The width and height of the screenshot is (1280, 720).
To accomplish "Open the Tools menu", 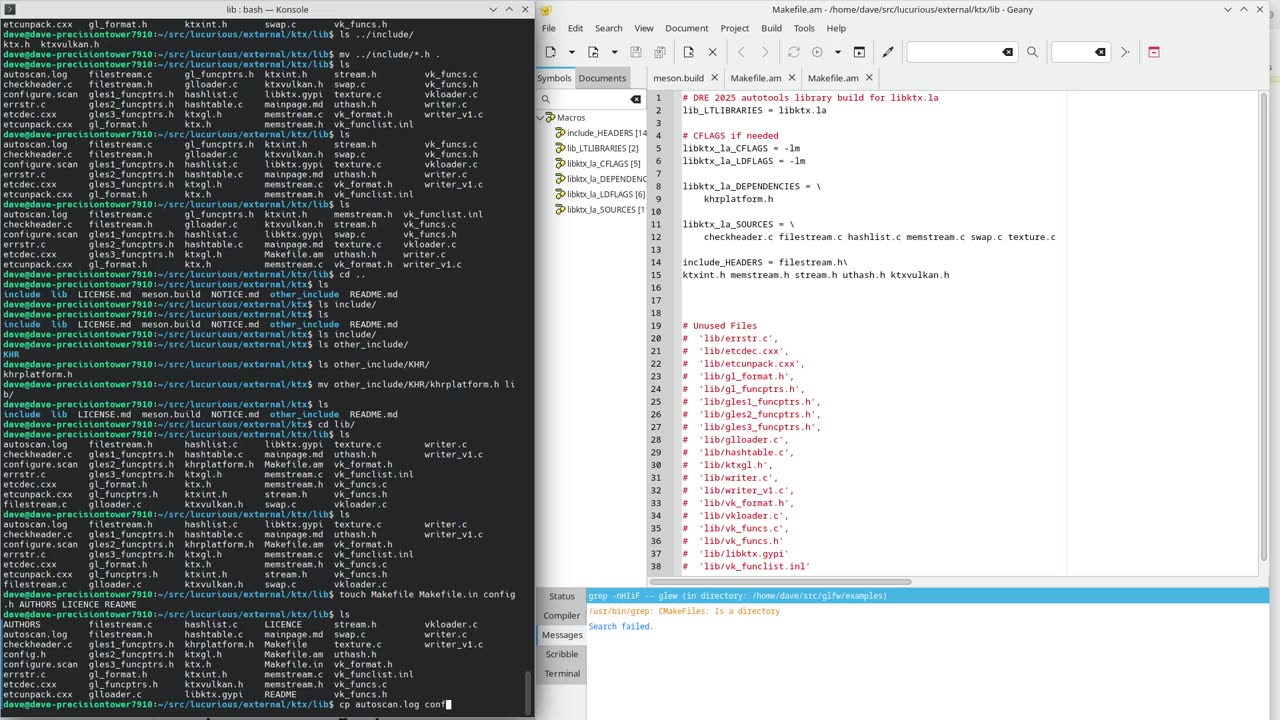I will click(804, 28).
